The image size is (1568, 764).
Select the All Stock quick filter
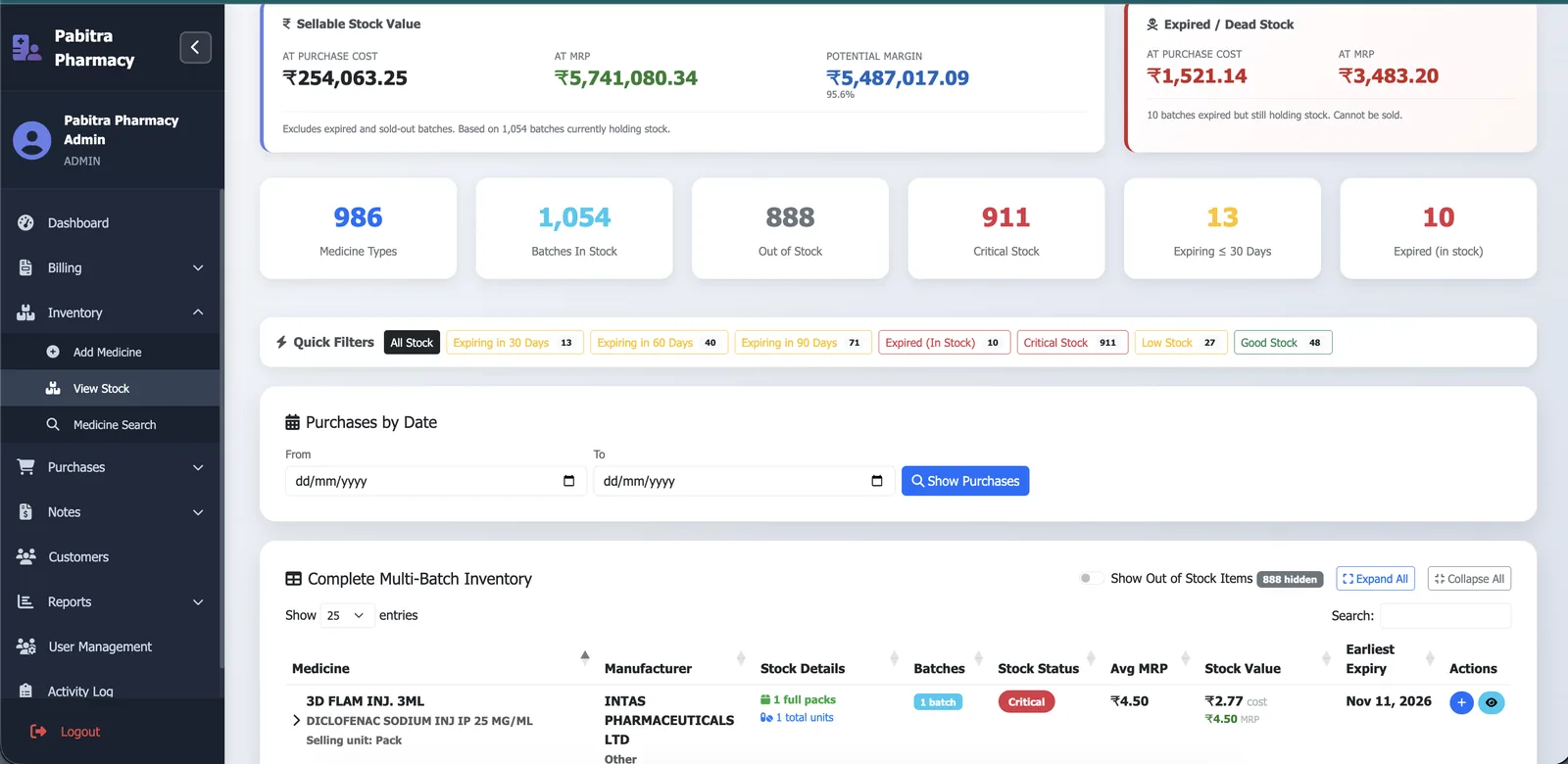click(412, 343)
